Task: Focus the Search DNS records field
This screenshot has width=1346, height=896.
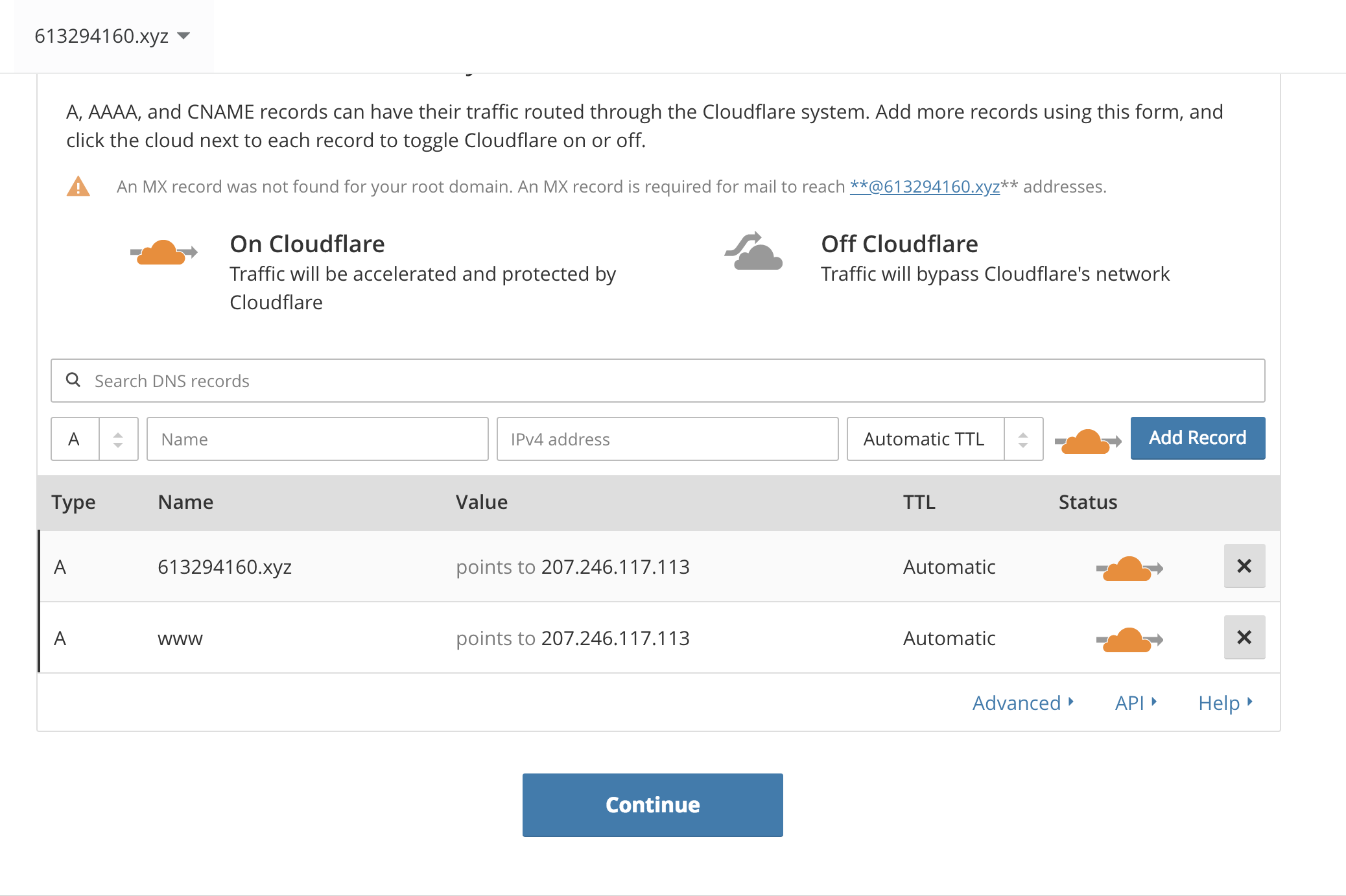Action: click(x=657, y=381)
